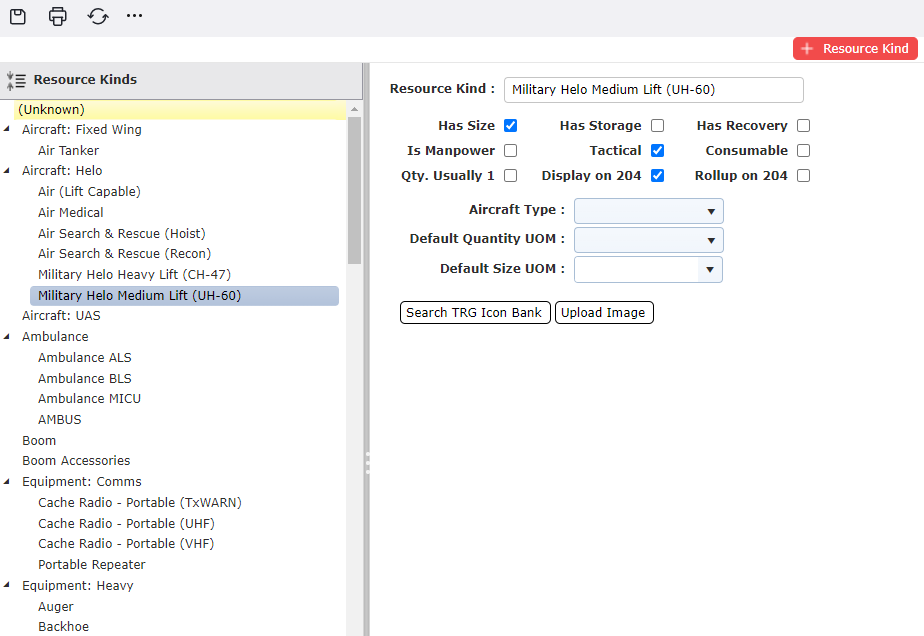Screen dimensions: 924x636
Task: Collapse the Equipment: Comms node
Action: [6, 482]
